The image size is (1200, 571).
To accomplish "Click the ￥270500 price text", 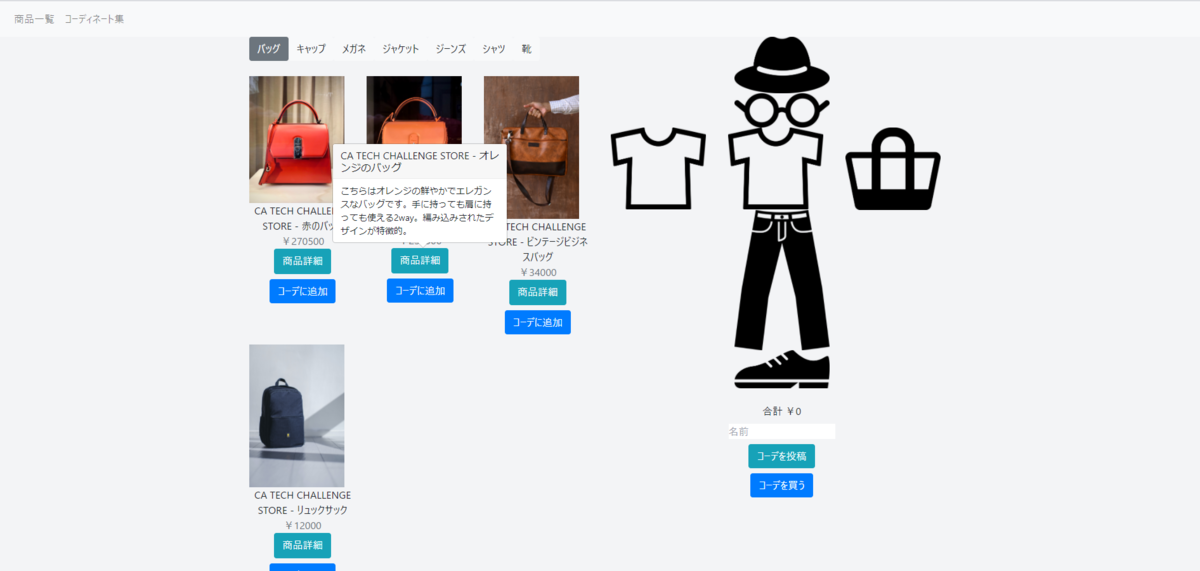I will tap(303, 241).
